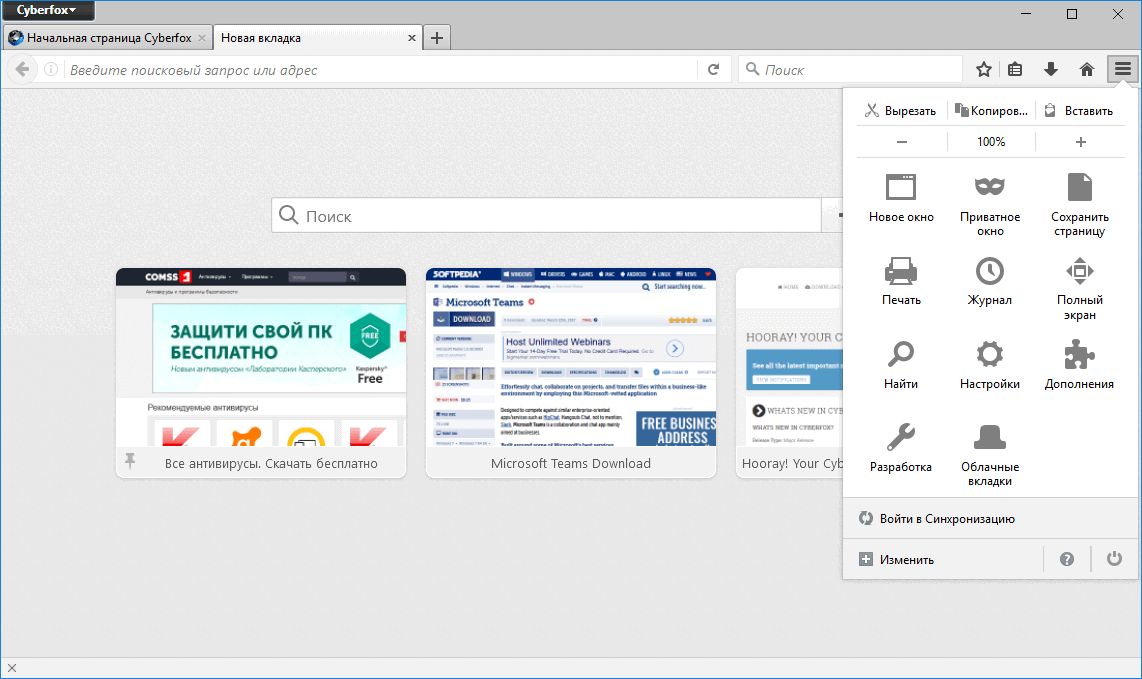Unpin the Все антивирусы tile pin icon

(130, 460)
